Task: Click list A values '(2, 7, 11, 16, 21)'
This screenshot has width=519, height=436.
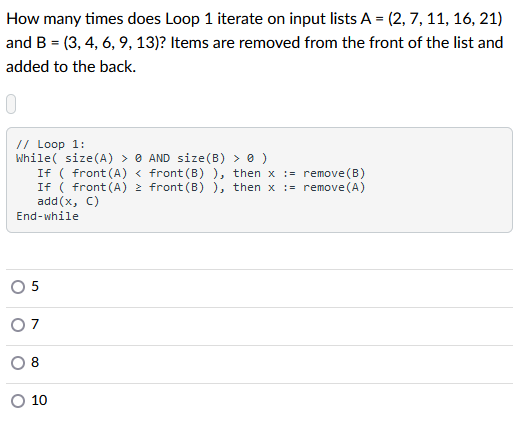Action: pos(445,19)
